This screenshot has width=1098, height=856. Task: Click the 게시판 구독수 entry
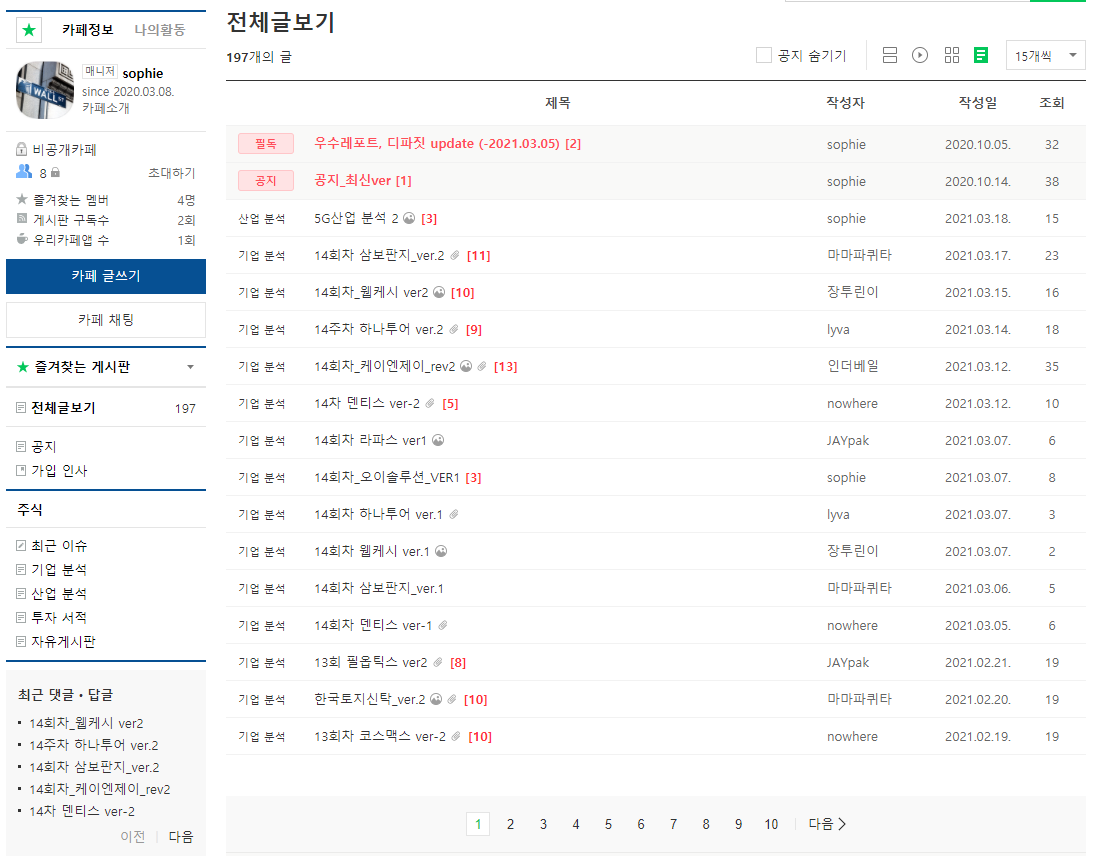point(106,220)
